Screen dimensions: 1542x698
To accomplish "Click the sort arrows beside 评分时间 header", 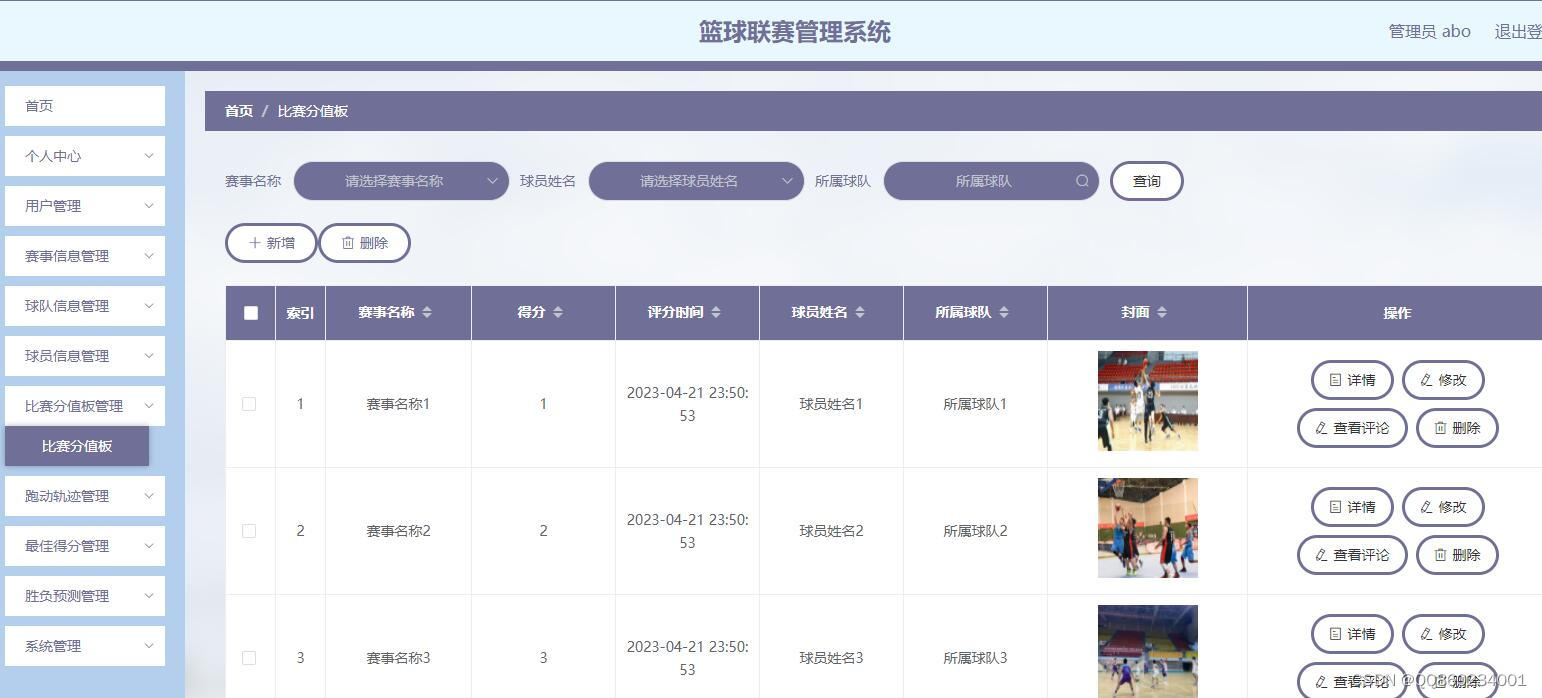I will [714, 312].
